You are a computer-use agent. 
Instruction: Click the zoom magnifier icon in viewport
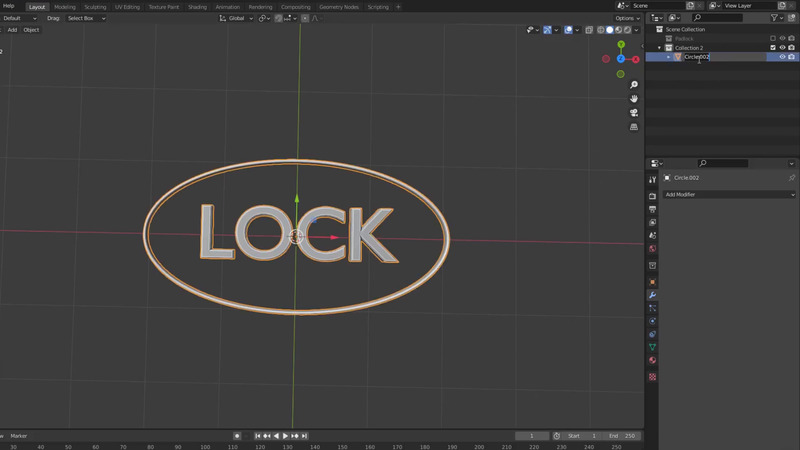point(634,85)
